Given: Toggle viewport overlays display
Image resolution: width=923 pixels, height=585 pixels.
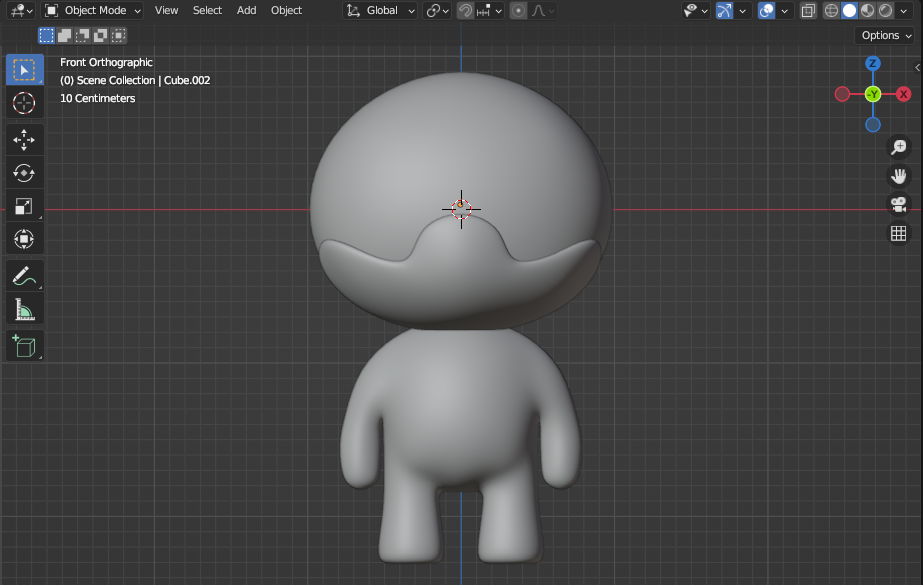Looking at the screenshot, I should 765,10.
